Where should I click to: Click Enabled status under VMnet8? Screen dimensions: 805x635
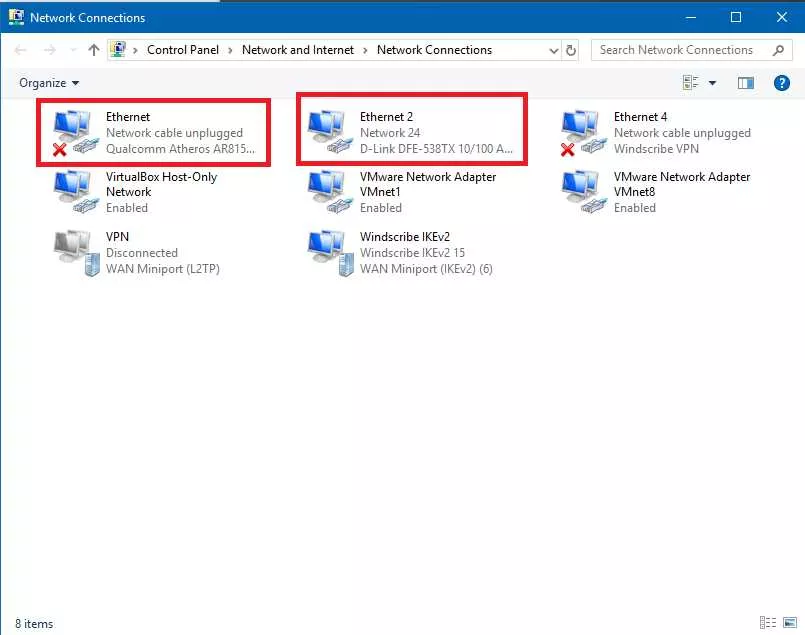coord(635,208)
